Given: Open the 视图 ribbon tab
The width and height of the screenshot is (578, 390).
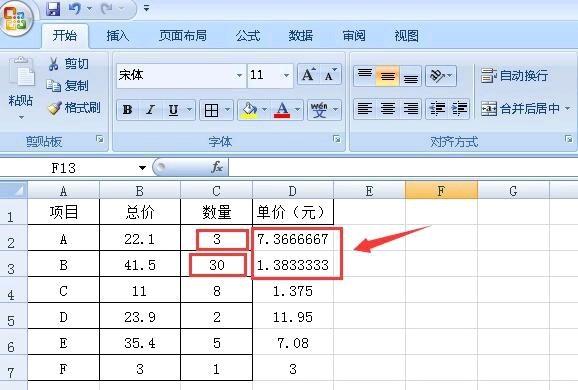Looking at the screenshot, I should point(407,36).
